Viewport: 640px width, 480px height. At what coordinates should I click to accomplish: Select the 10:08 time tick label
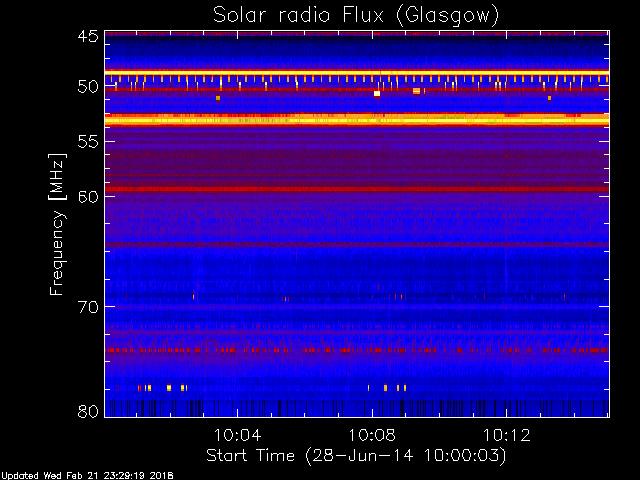click(372, 435)
